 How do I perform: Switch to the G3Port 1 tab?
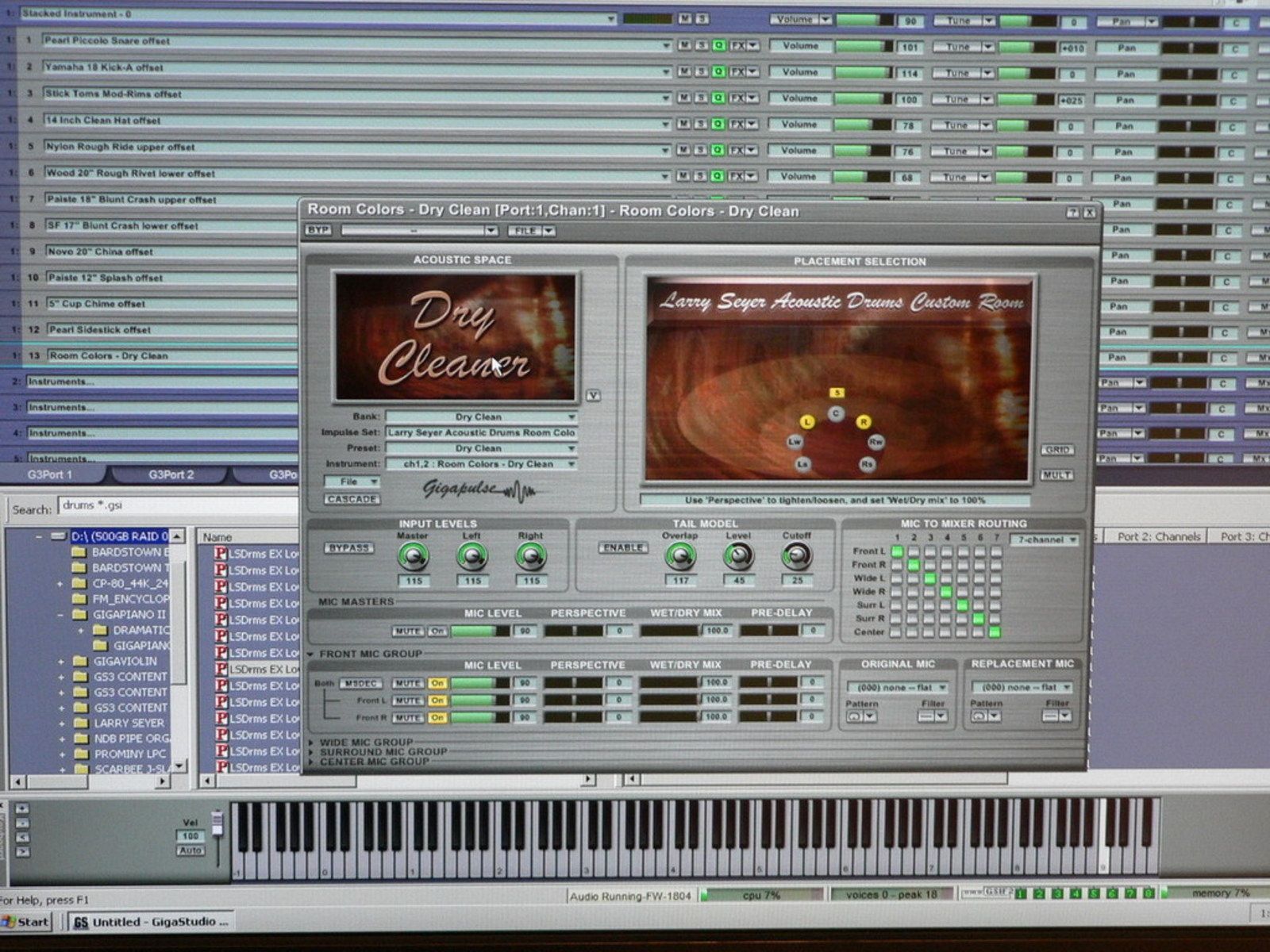[50, 474]
